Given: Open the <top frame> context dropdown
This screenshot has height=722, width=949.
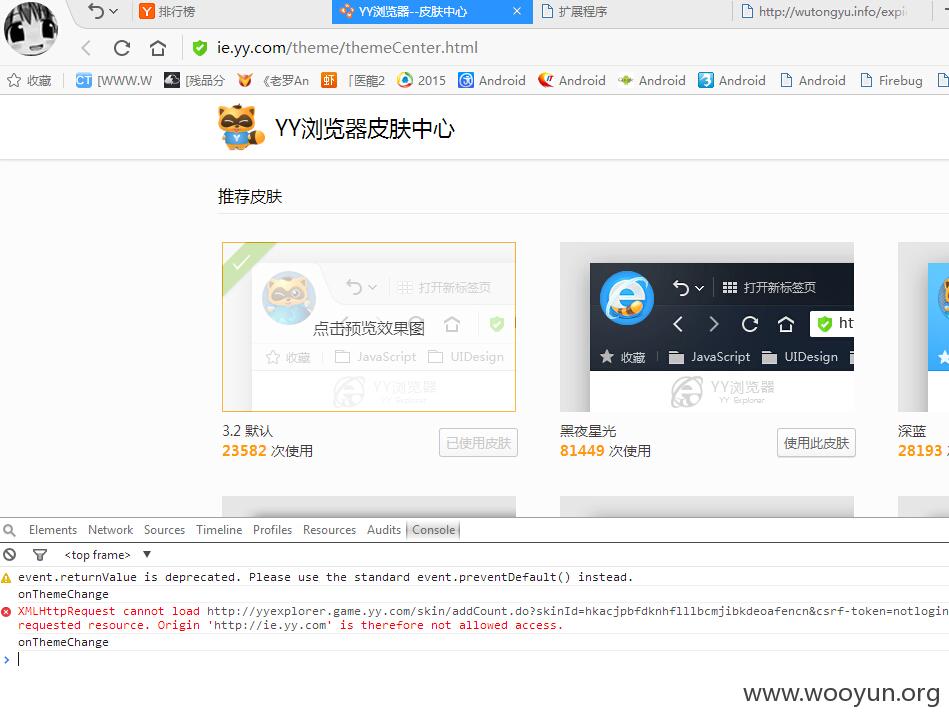Looking at the screenshot, I should pyautogui.click(x=107, y=554).
